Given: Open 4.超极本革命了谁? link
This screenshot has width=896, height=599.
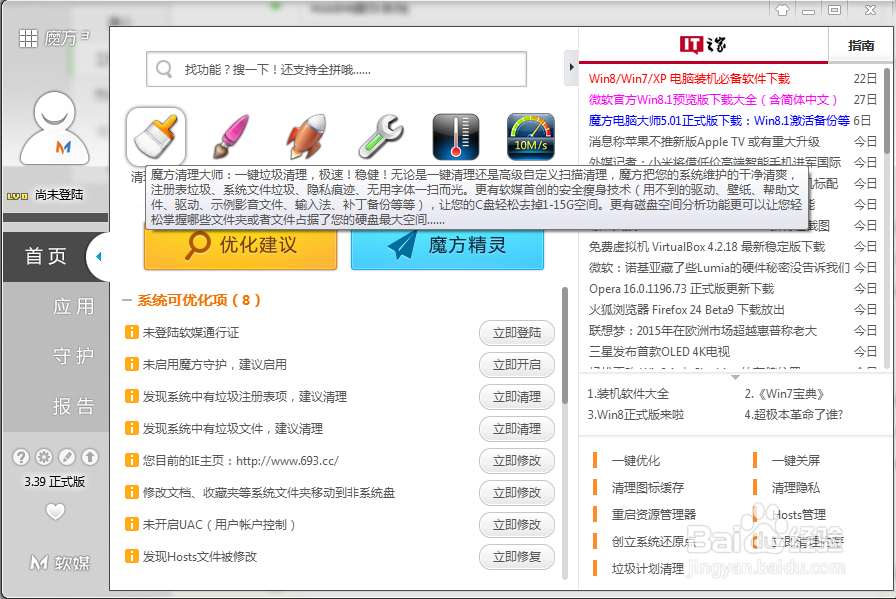Looking at the screenshot, I should (794, 415).
